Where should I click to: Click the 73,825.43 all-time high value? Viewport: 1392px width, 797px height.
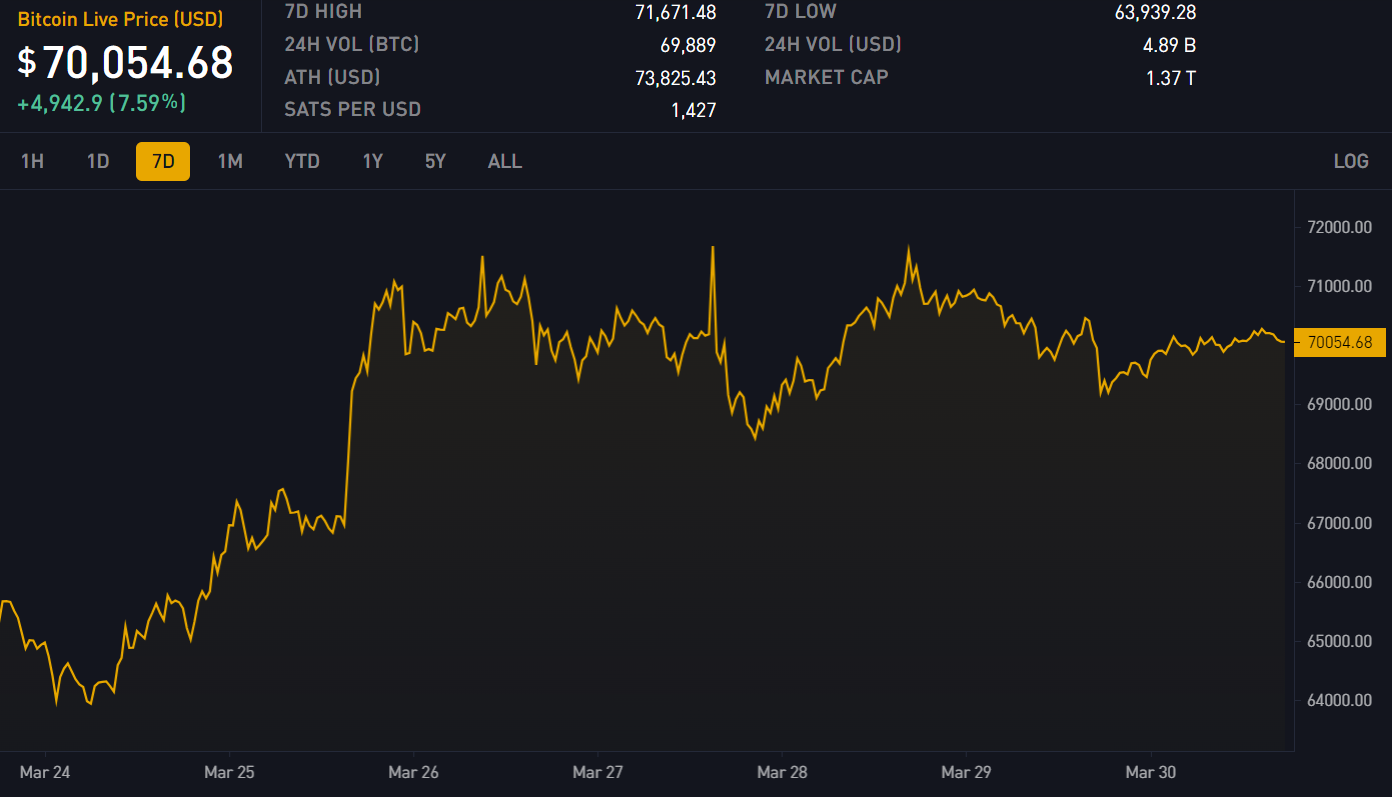coord(676,78)
